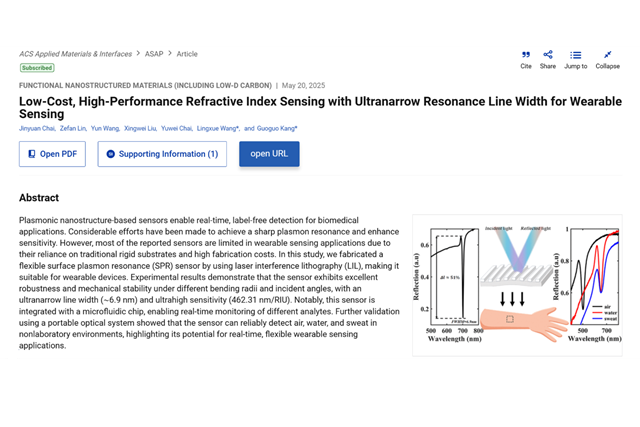View author Jinyuan Chai's profile
640x427 pixels.
tap(38, 129)
